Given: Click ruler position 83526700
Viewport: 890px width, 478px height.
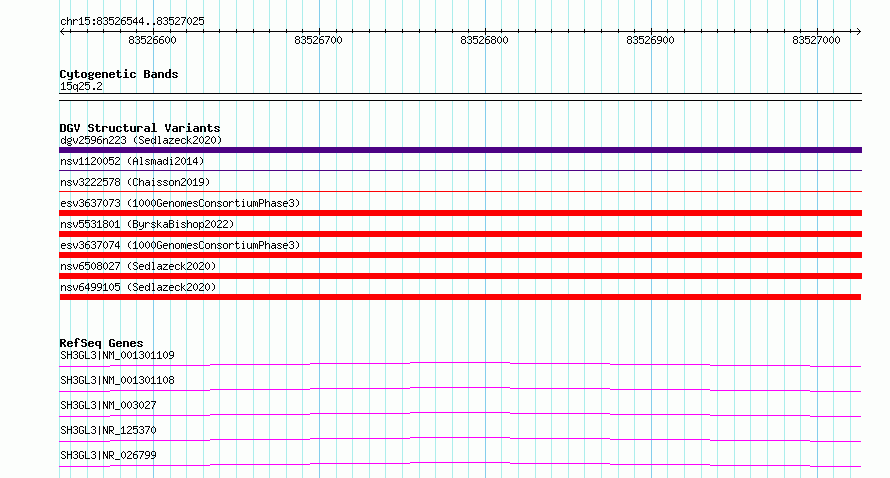Looking at the screenshot, I should pyautogui.click(x=318, y=40).
